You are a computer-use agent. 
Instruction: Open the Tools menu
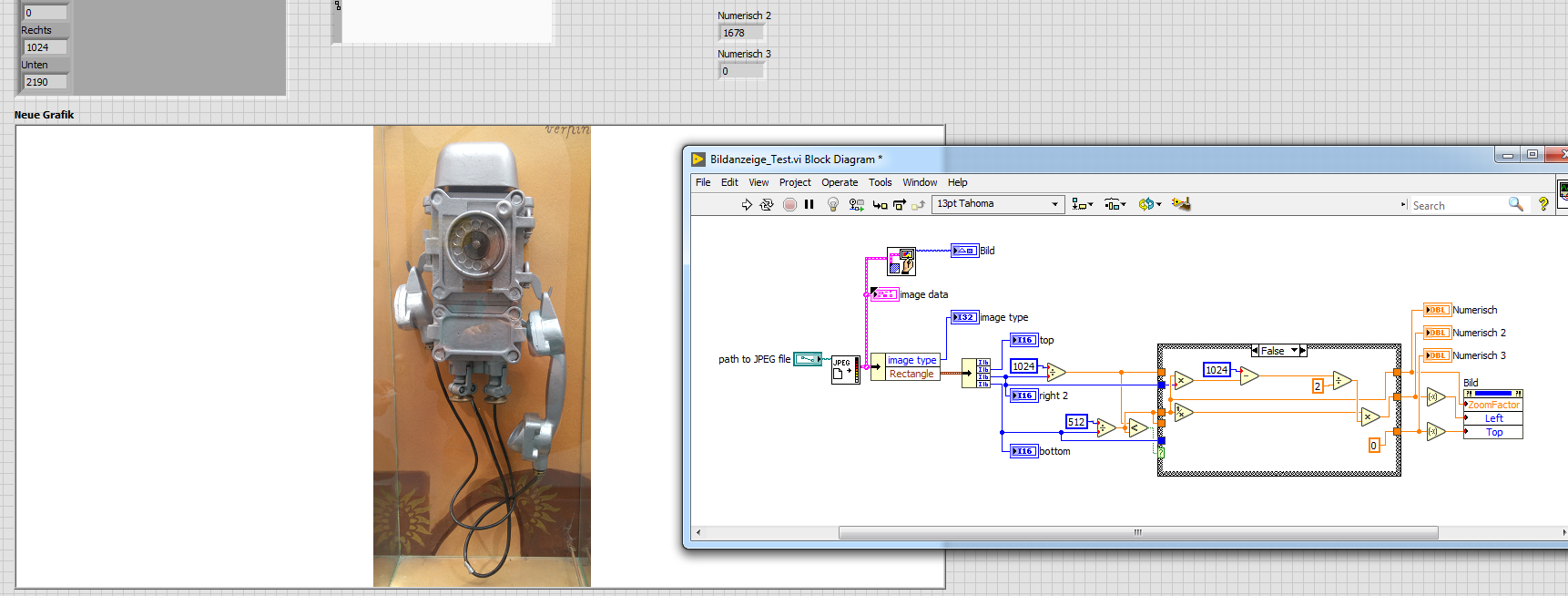coord(880,182)
